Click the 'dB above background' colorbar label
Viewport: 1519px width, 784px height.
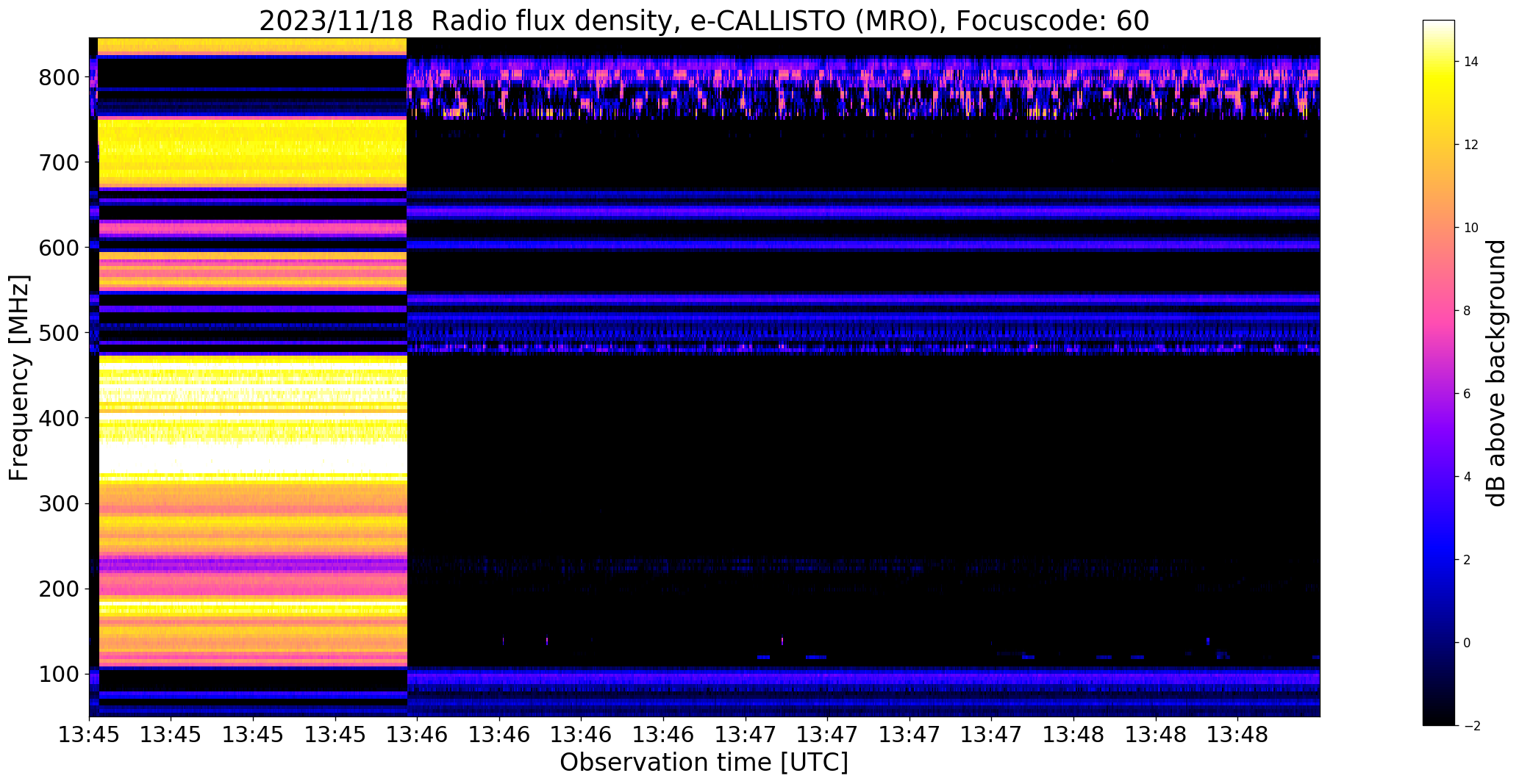click(x=1495, y=373)
